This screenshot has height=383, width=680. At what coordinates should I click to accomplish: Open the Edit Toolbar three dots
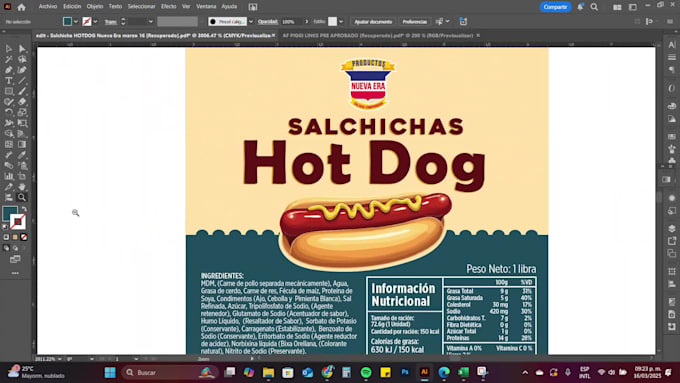15,273
